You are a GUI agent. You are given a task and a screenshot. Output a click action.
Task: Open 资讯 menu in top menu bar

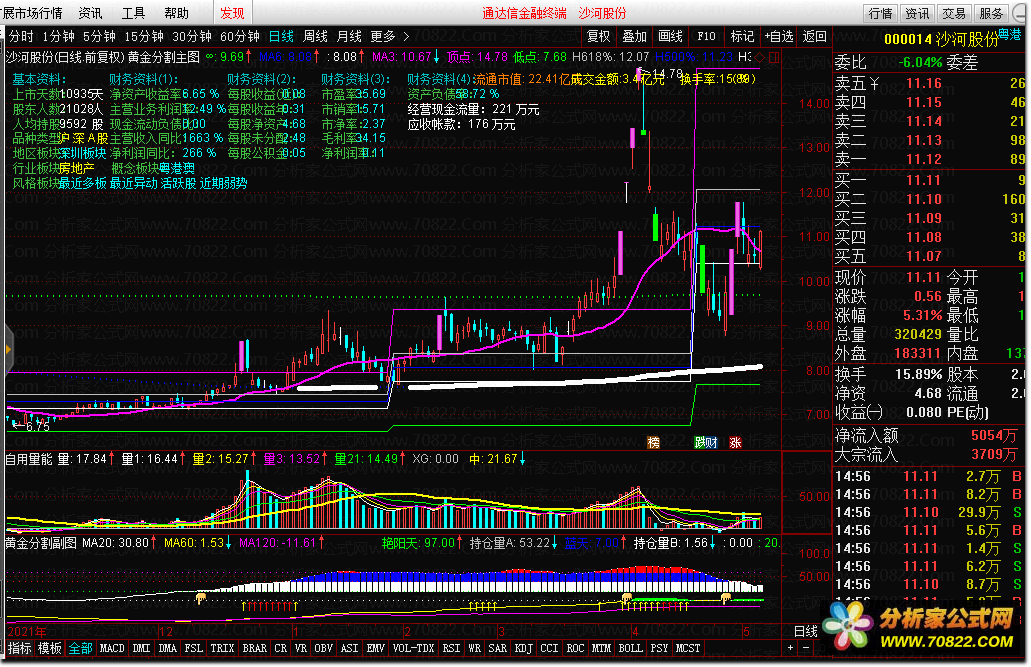(90, 13)
